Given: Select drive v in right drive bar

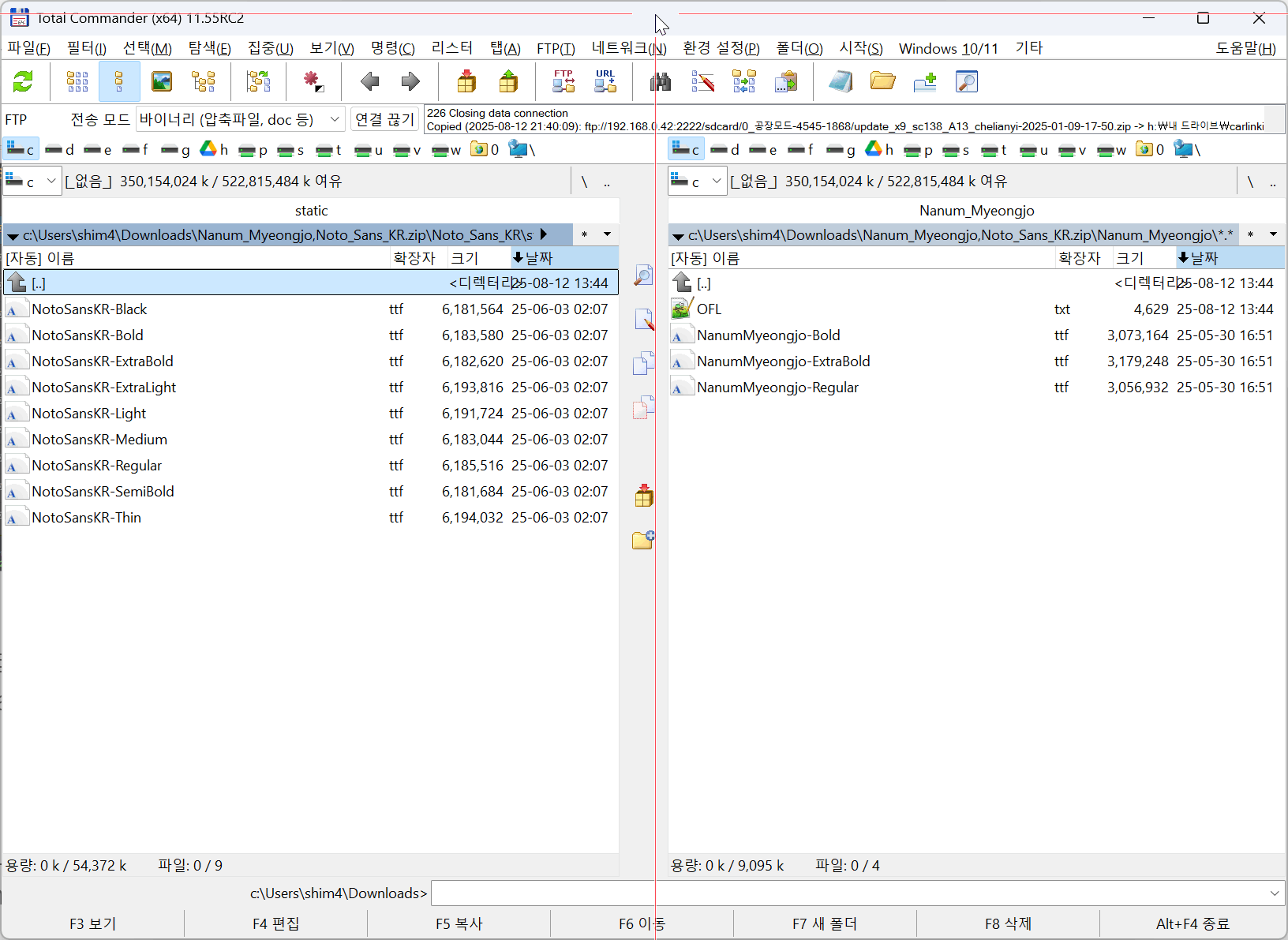Looking at the screenshot, I should [x=1072, y=149].
